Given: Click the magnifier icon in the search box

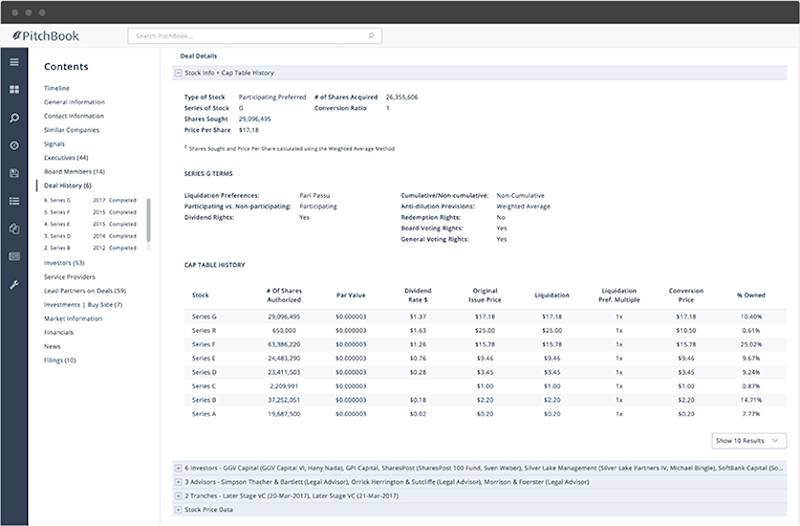Looking at the screenshot, I should (x=371, y=36).
